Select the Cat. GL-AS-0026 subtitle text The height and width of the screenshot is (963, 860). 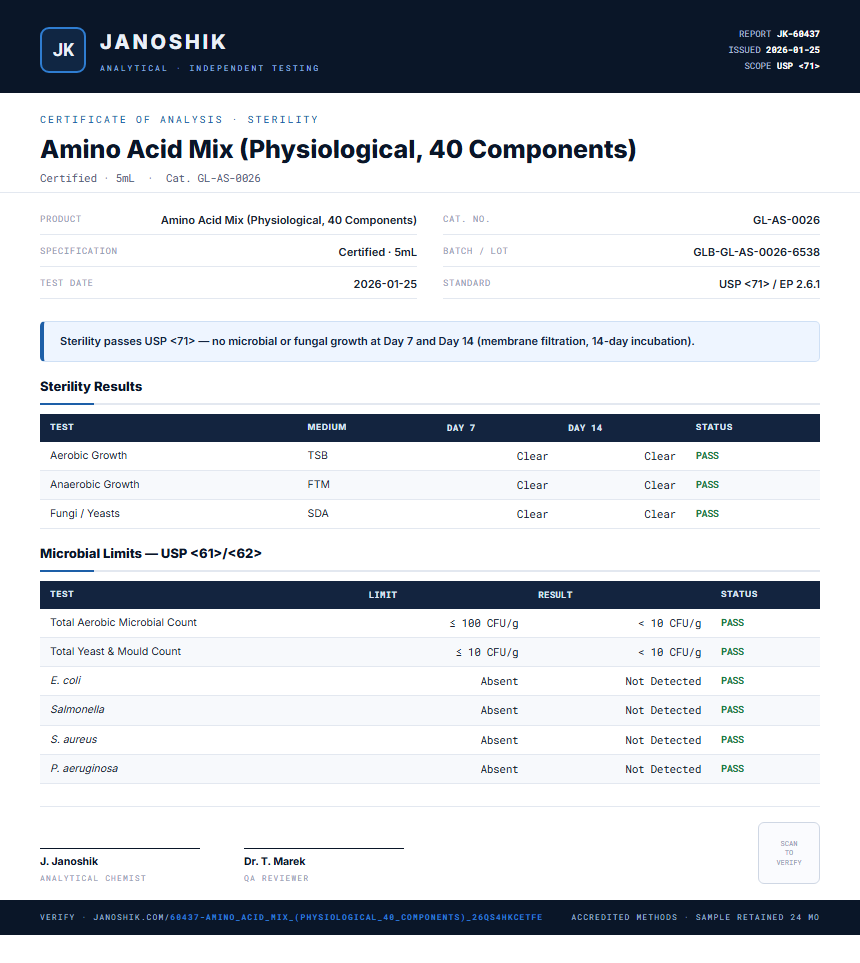[213, 178]
